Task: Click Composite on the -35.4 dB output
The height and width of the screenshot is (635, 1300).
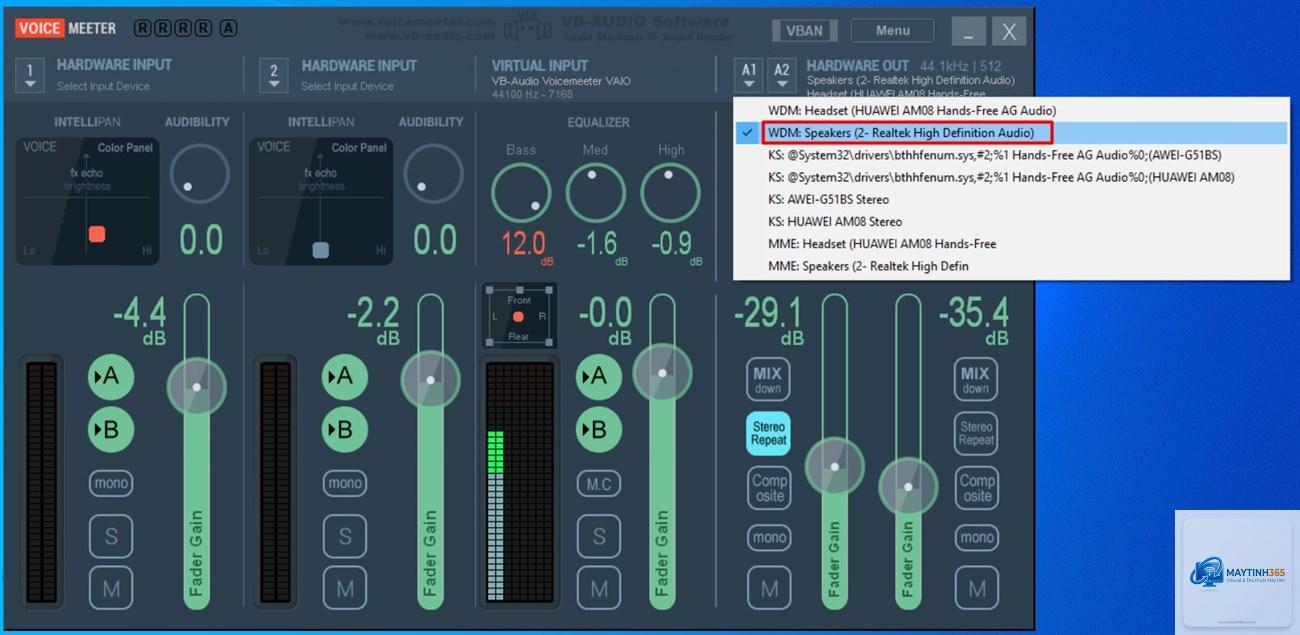Action: pos(976,488)
